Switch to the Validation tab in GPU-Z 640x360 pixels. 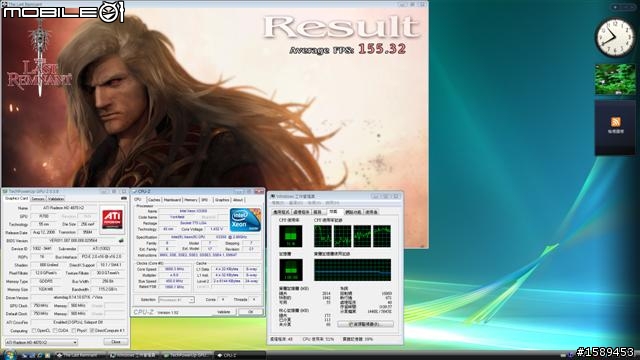56,199
